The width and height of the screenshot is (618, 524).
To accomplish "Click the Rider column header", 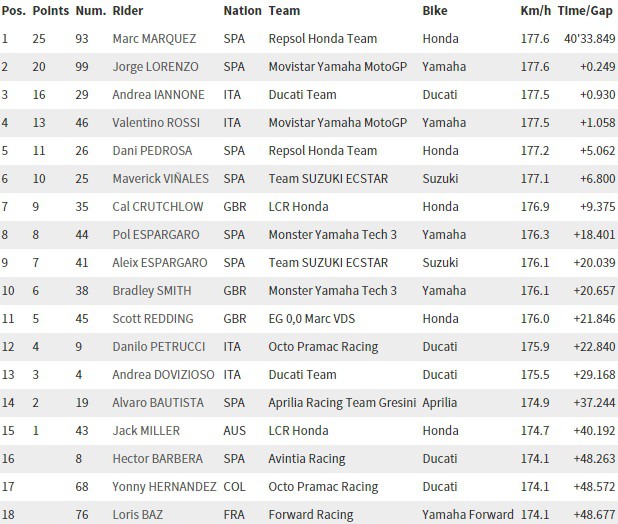I will (x=130, y=11).
